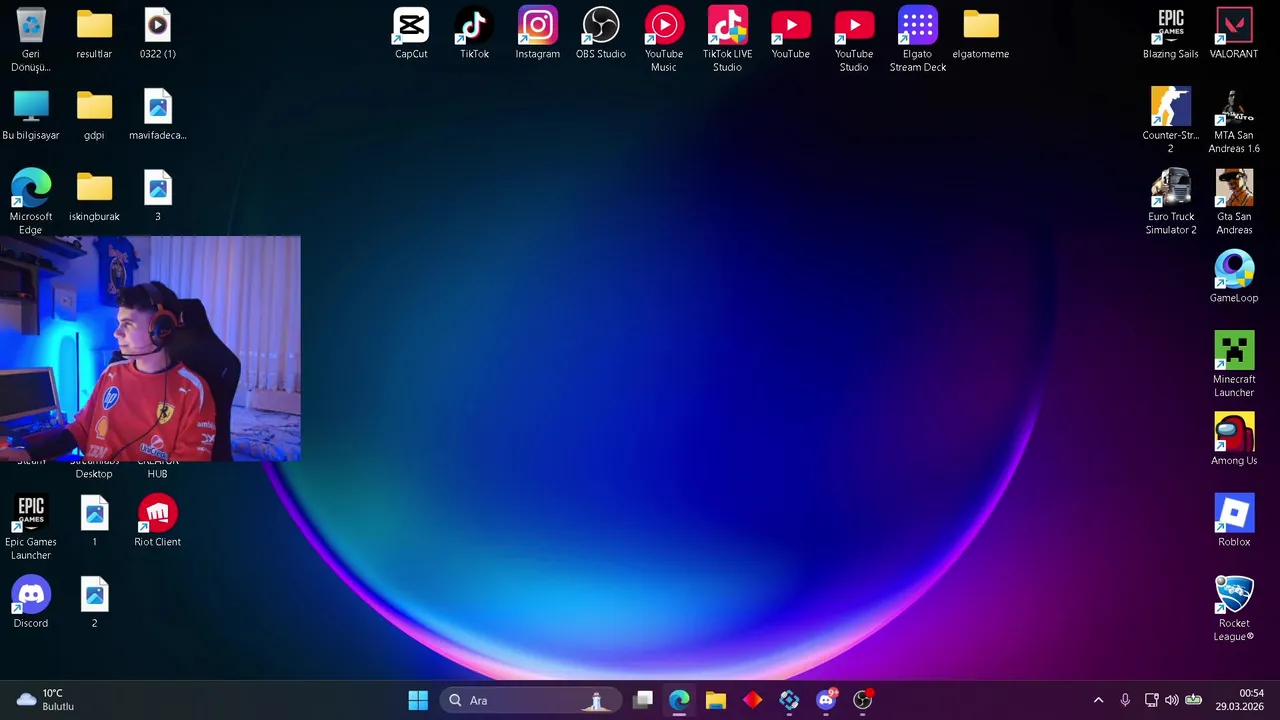
Task: Launch GameLoop shortcut
Action: [1234, 277]
